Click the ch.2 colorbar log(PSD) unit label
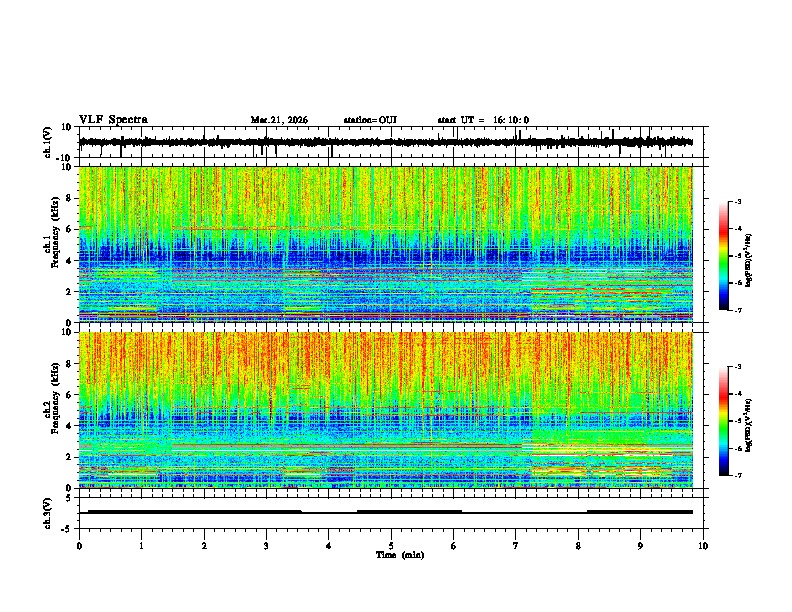This screenshot has width=792, height=612. pyautogui.click(x=749, y=426)
